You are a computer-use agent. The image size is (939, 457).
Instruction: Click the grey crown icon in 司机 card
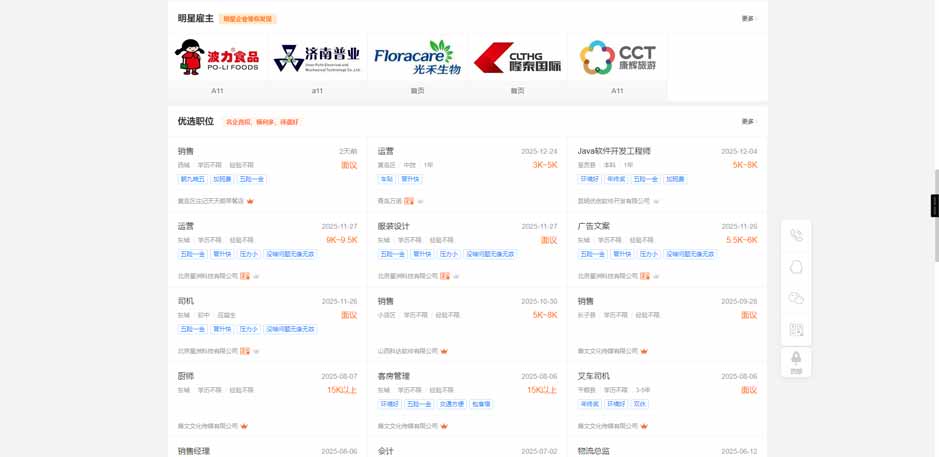click(x=256, y=351)
